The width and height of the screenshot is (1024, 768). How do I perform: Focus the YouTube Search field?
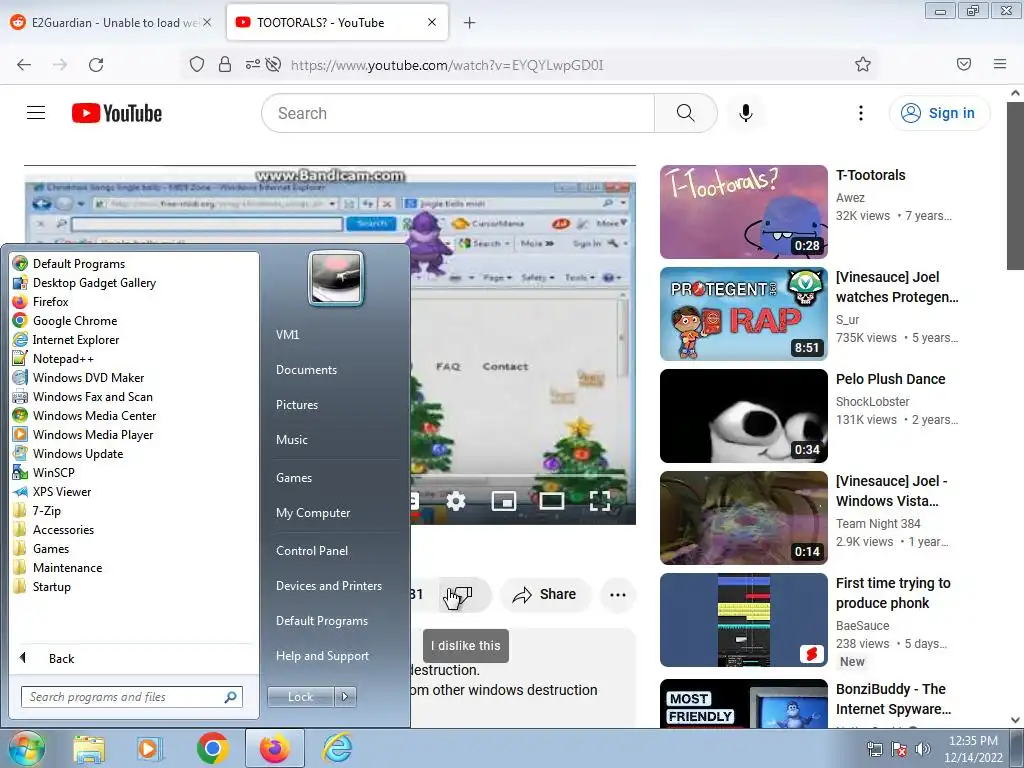(x=458, y=113)
